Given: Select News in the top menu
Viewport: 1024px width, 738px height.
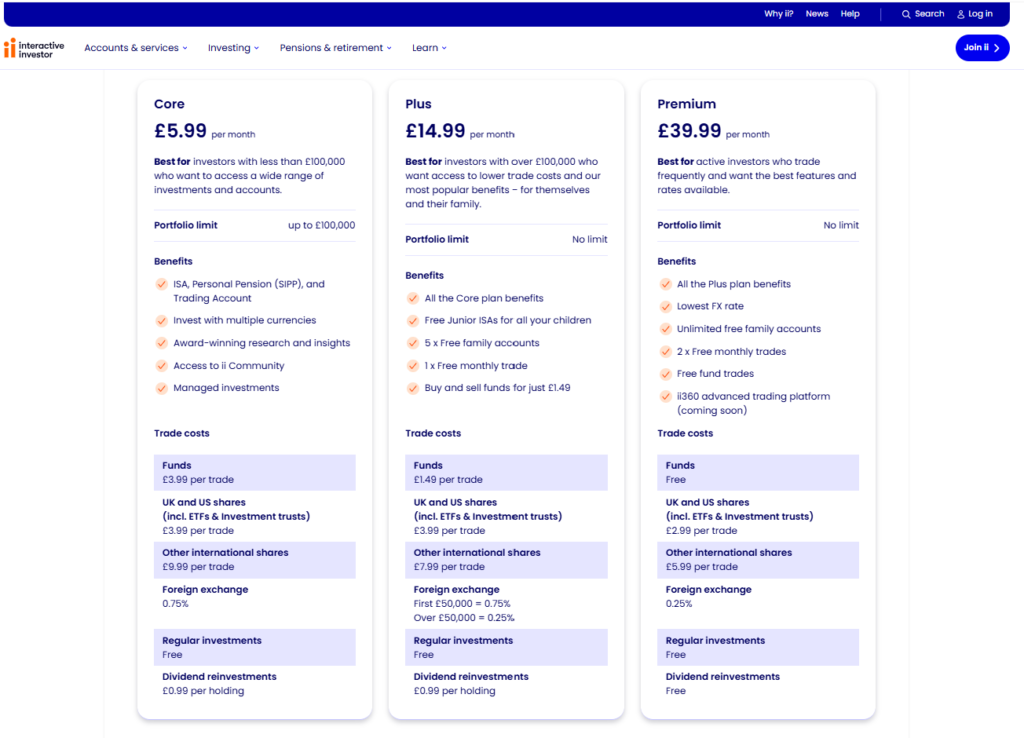Looking at the screenshot, I should pyautogui.click(x=817, y=14).
